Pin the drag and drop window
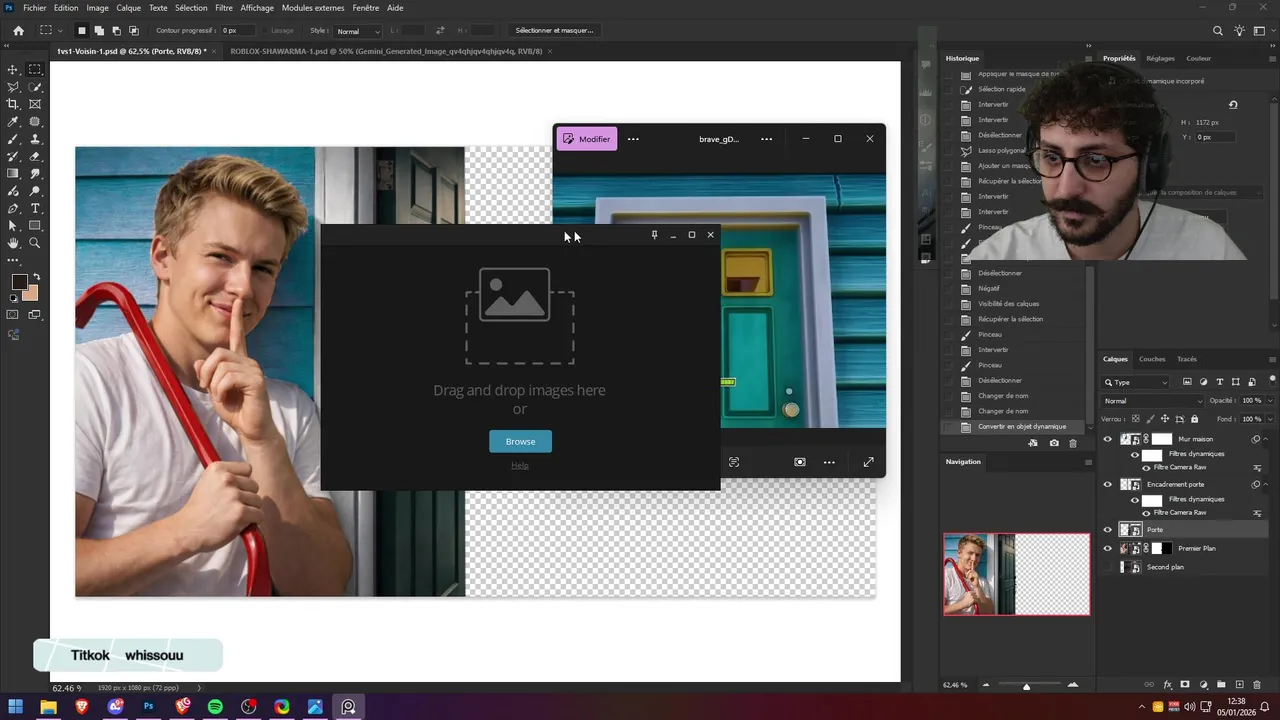The height and width of the screenshot is (720, 1280). point(654,235)
